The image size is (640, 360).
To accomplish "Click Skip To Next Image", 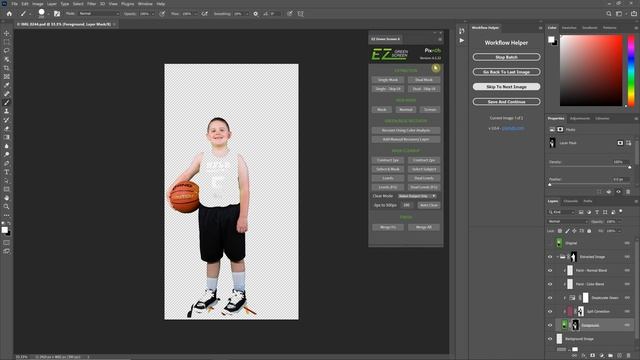I will point(507,87).
